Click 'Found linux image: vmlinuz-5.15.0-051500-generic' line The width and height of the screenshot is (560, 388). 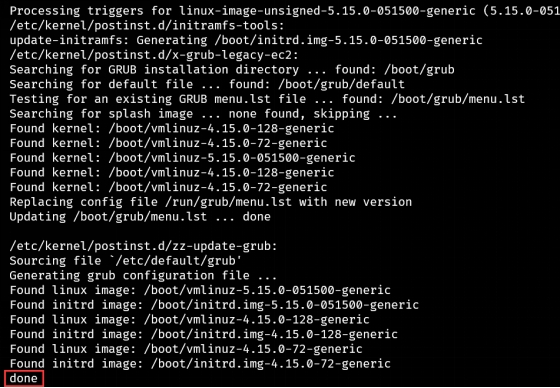[x=200, y=290]
